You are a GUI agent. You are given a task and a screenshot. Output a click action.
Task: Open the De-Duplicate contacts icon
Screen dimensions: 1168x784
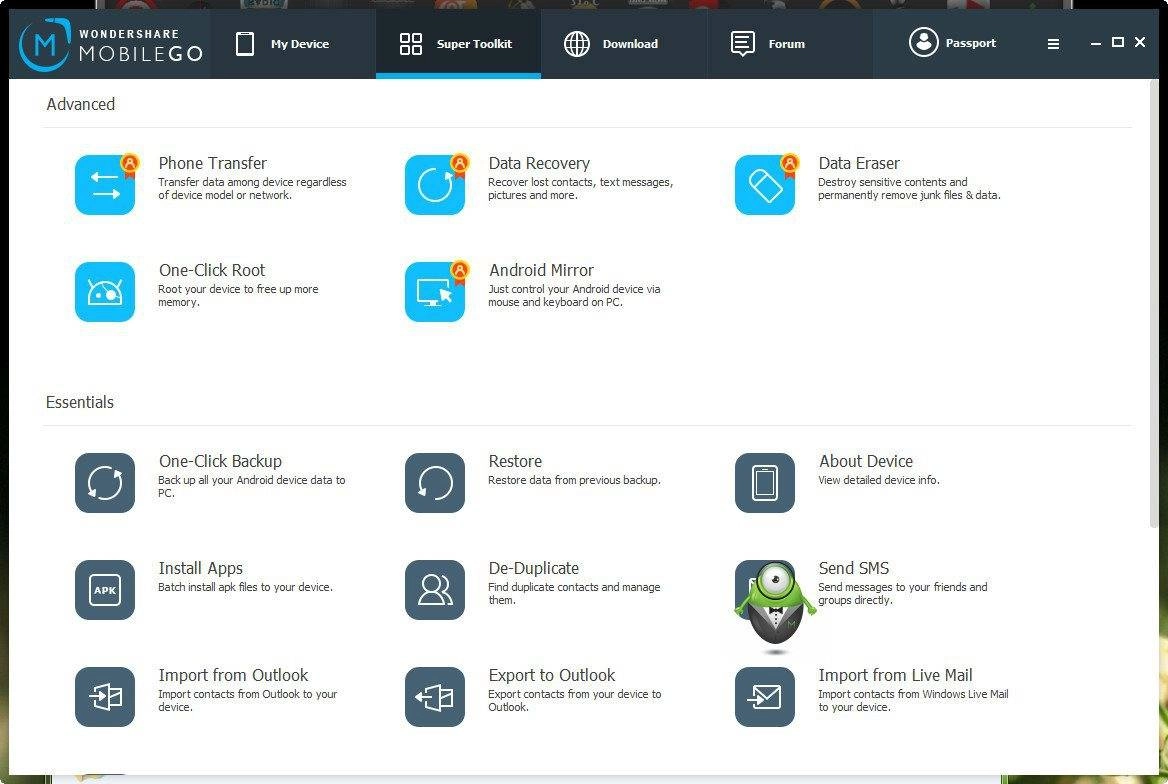(x=435, y=589)
